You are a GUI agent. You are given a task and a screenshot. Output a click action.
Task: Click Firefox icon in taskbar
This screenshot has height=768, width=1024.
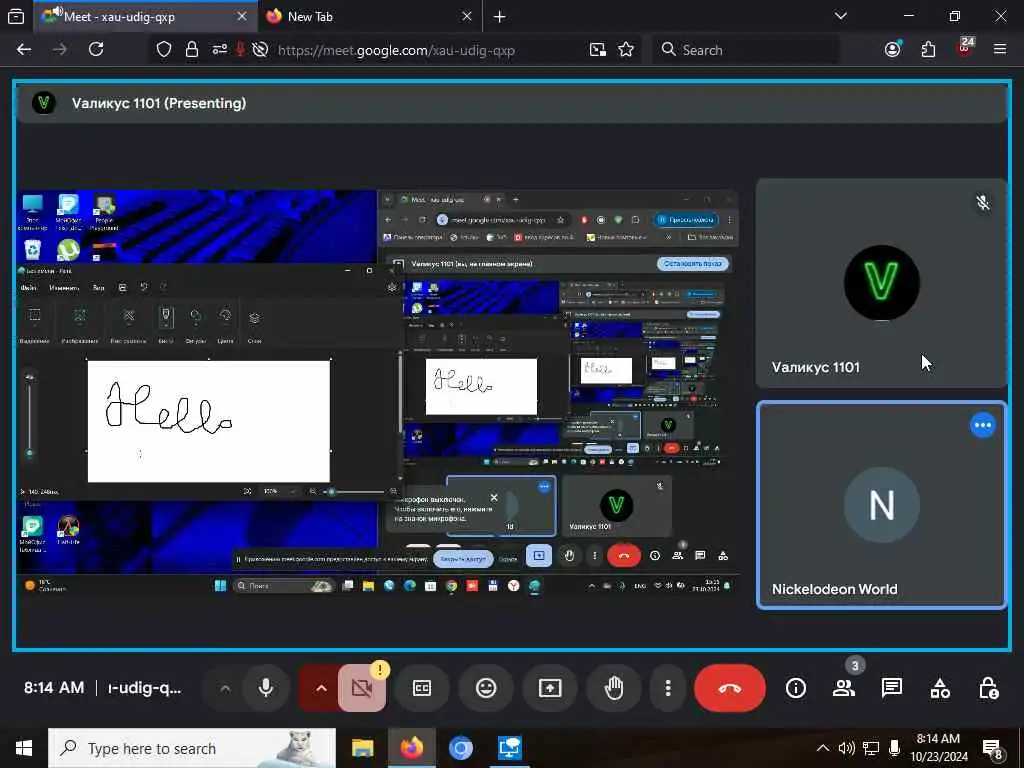[412, 748]
